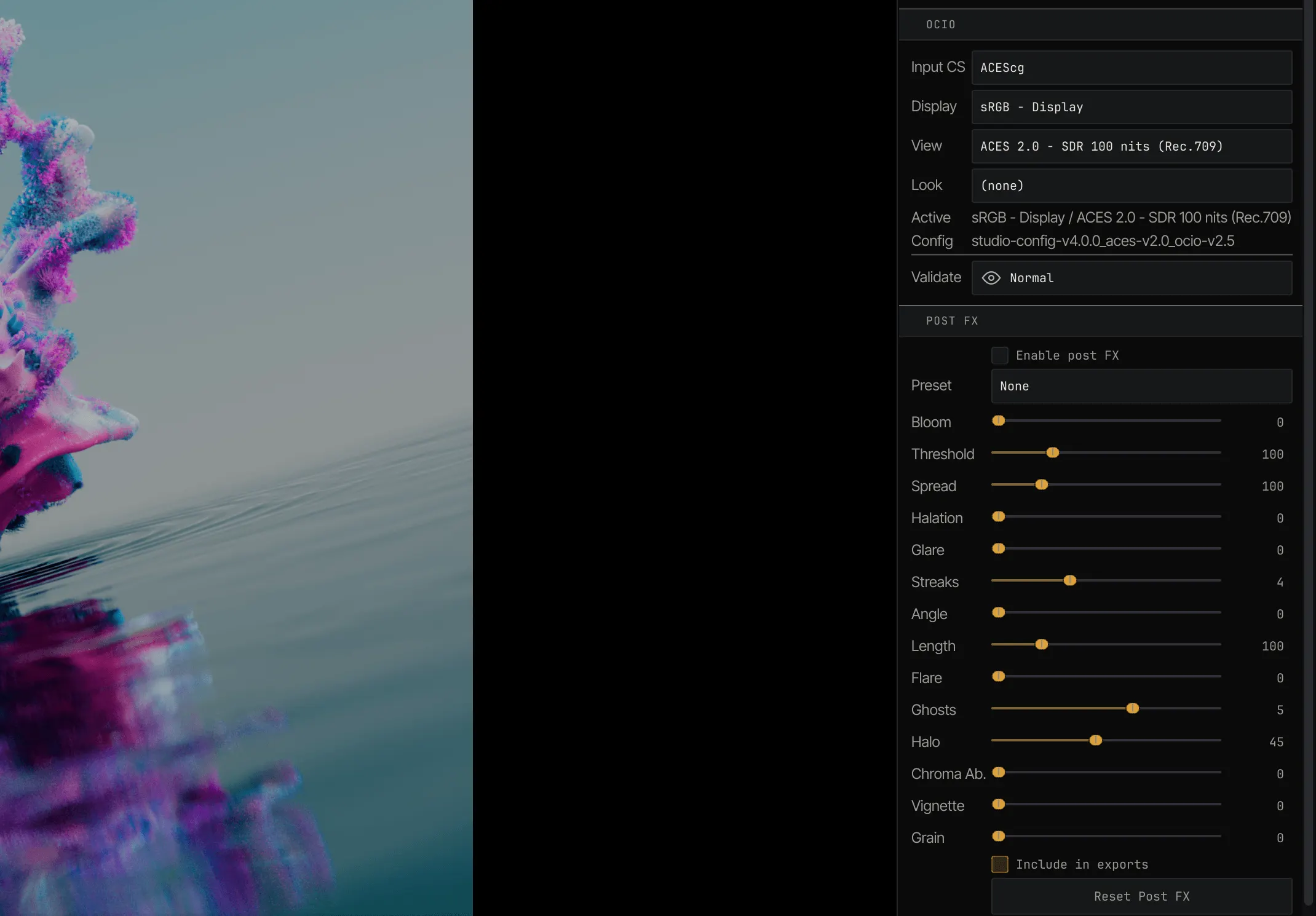The height and width of the screenshot is (916, 1316).
Task: Open the Preset dropdown showing None
Action: [x=1141, y=386]
